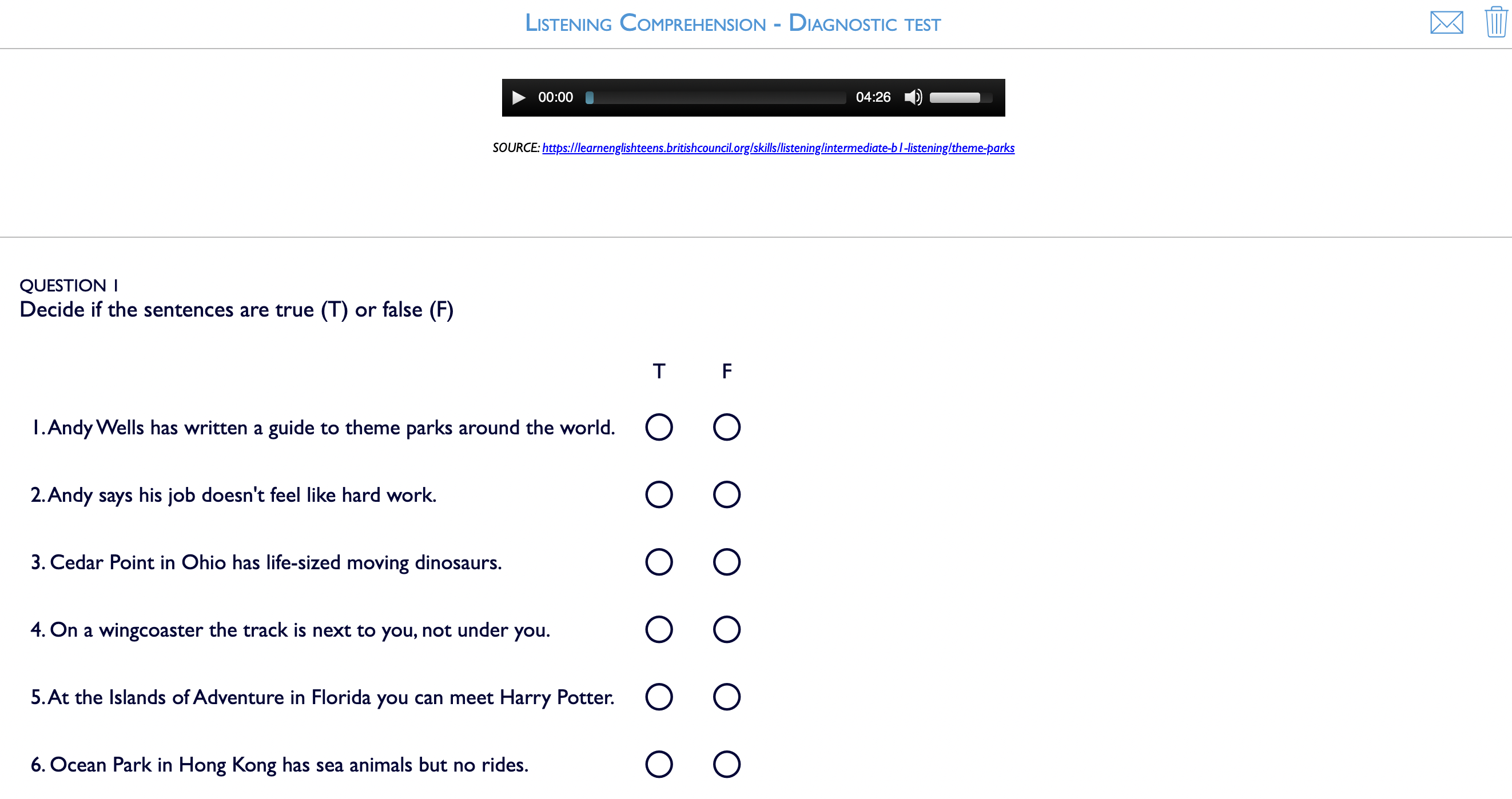Open the British Council source link
This screenshot has height=799, width=1512.
[x=778, y=148]
